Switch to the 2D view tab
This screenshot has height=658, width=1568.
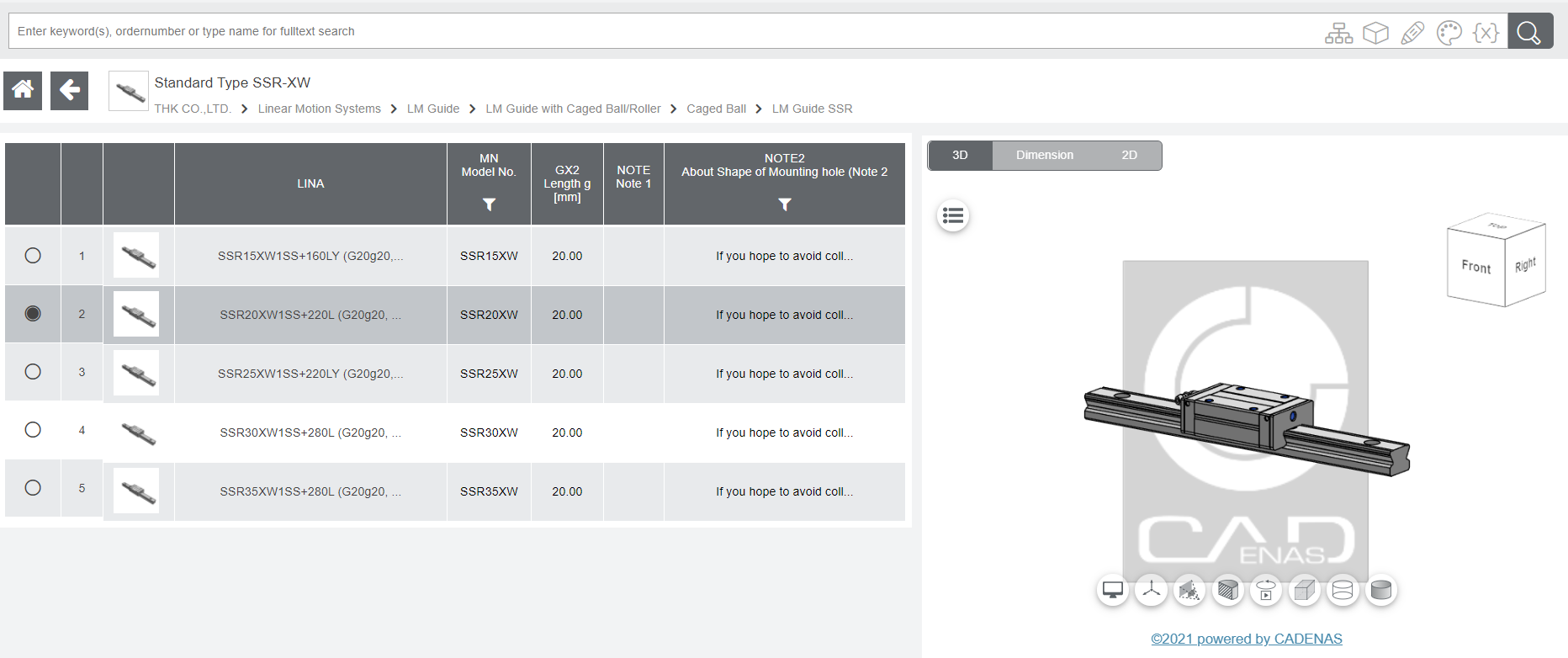(1129, 156)
